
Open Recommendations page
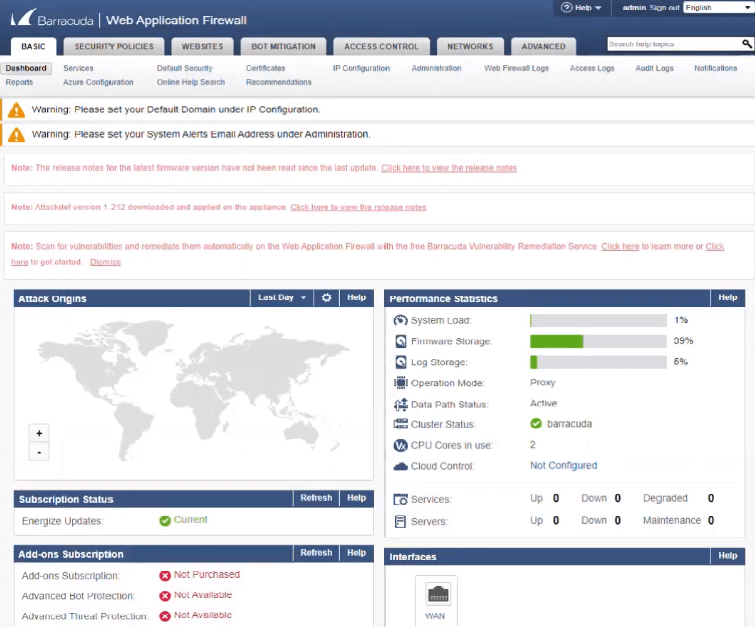[279, 82]
